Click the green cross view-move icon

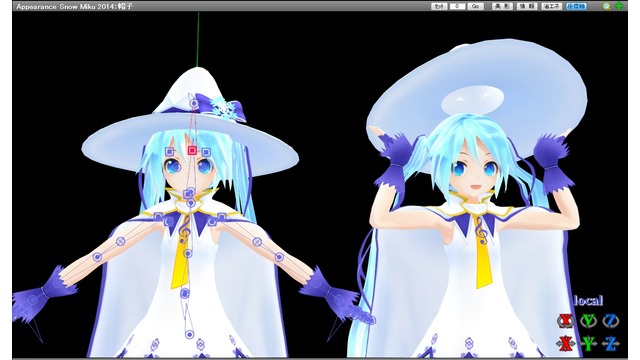pos(620,6)
